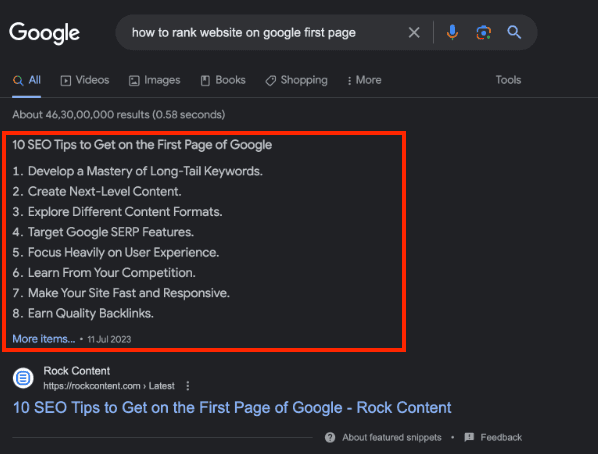This screenshot has width=598, height=454.
Task: Open the Tools options
Action: pyautogui.click(x=508, y=80)
